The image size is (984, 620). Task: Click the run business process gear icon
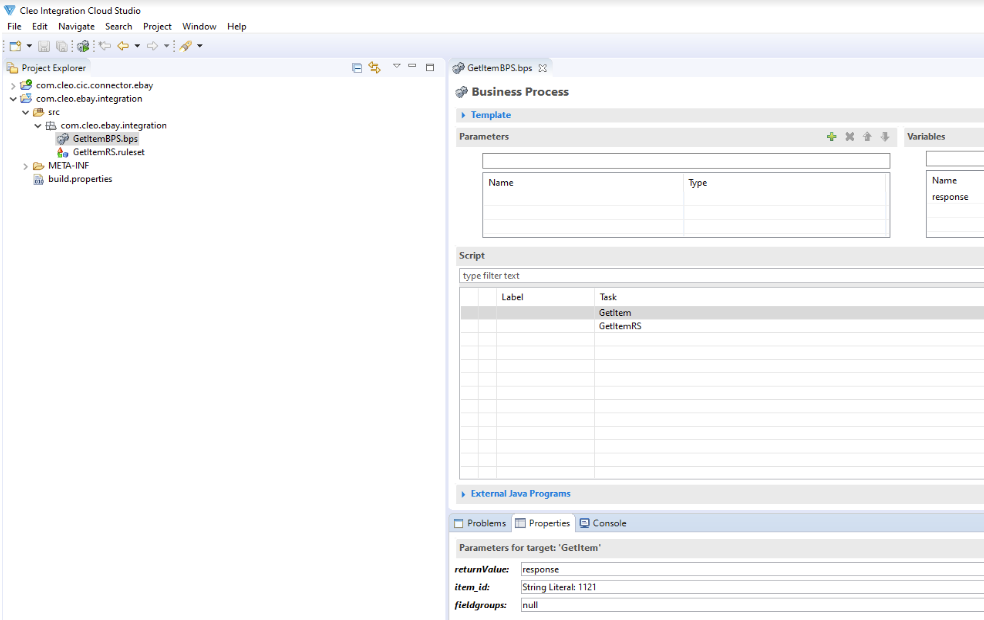tap(83, 46)
